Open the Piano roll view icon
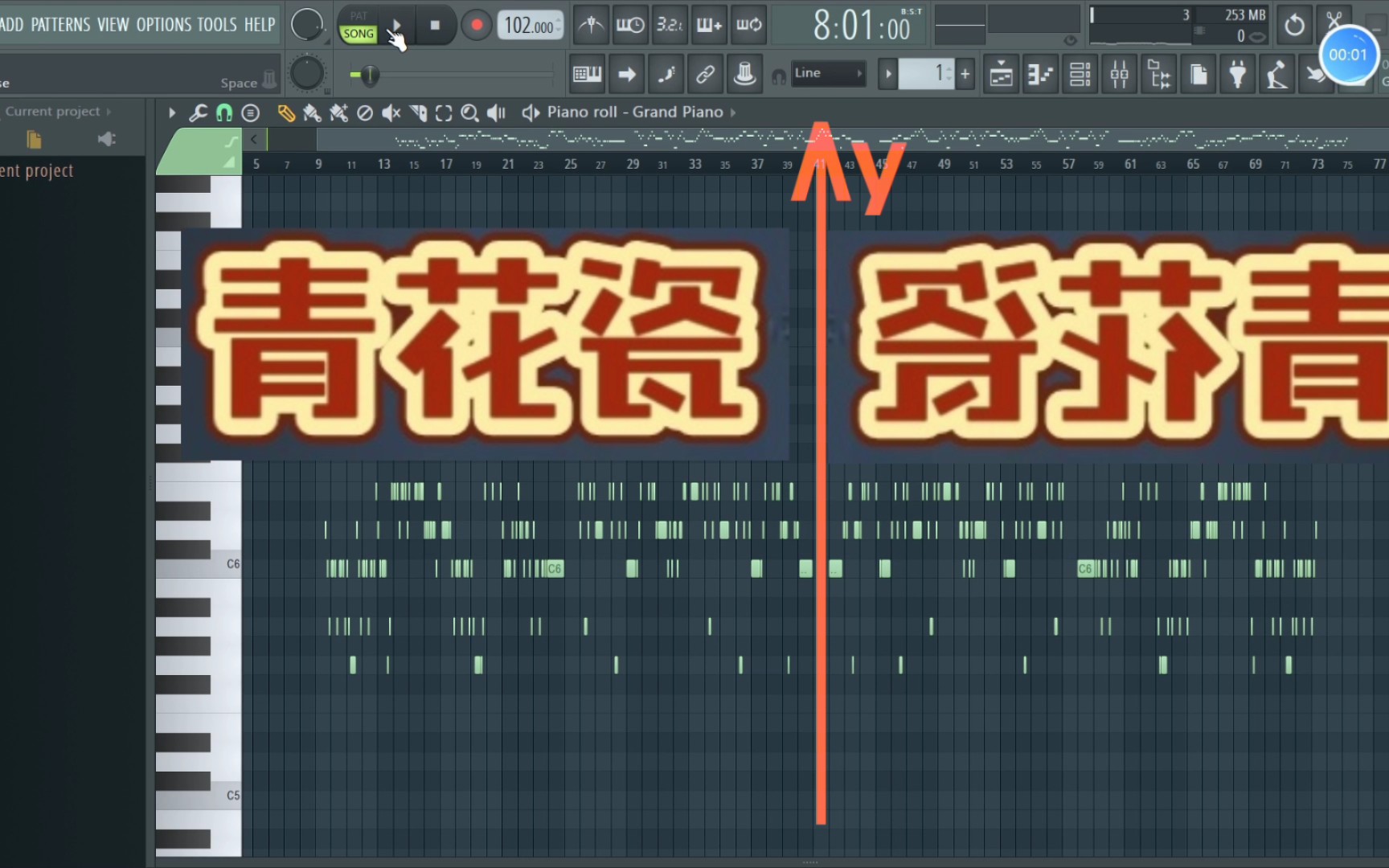Viewport: 1389px width, 868px height. point(1041,75)
